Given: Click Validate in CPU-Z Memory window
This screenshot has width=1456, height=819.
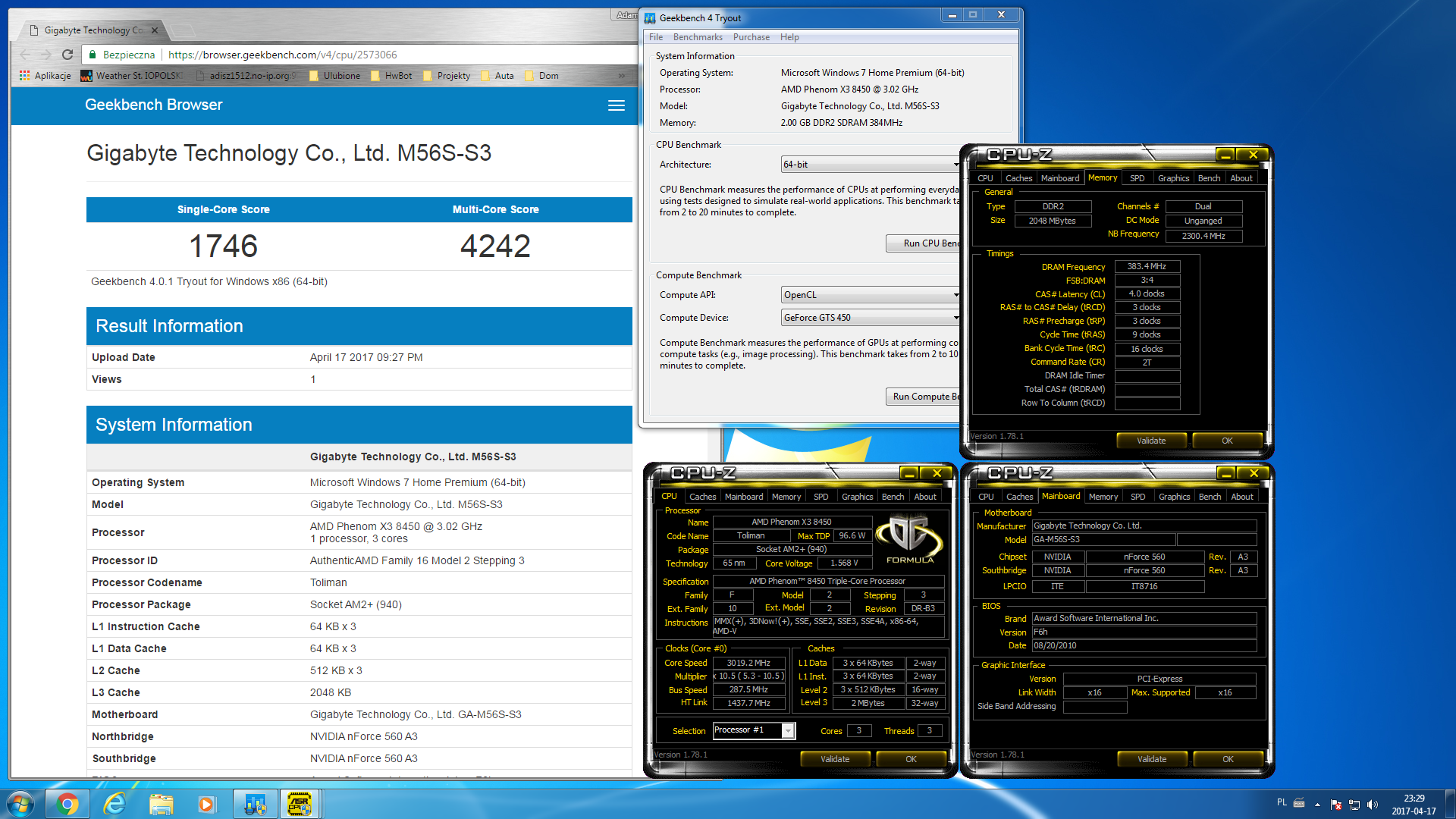Looking at the screenshot, I should [x=1151, y=441].
